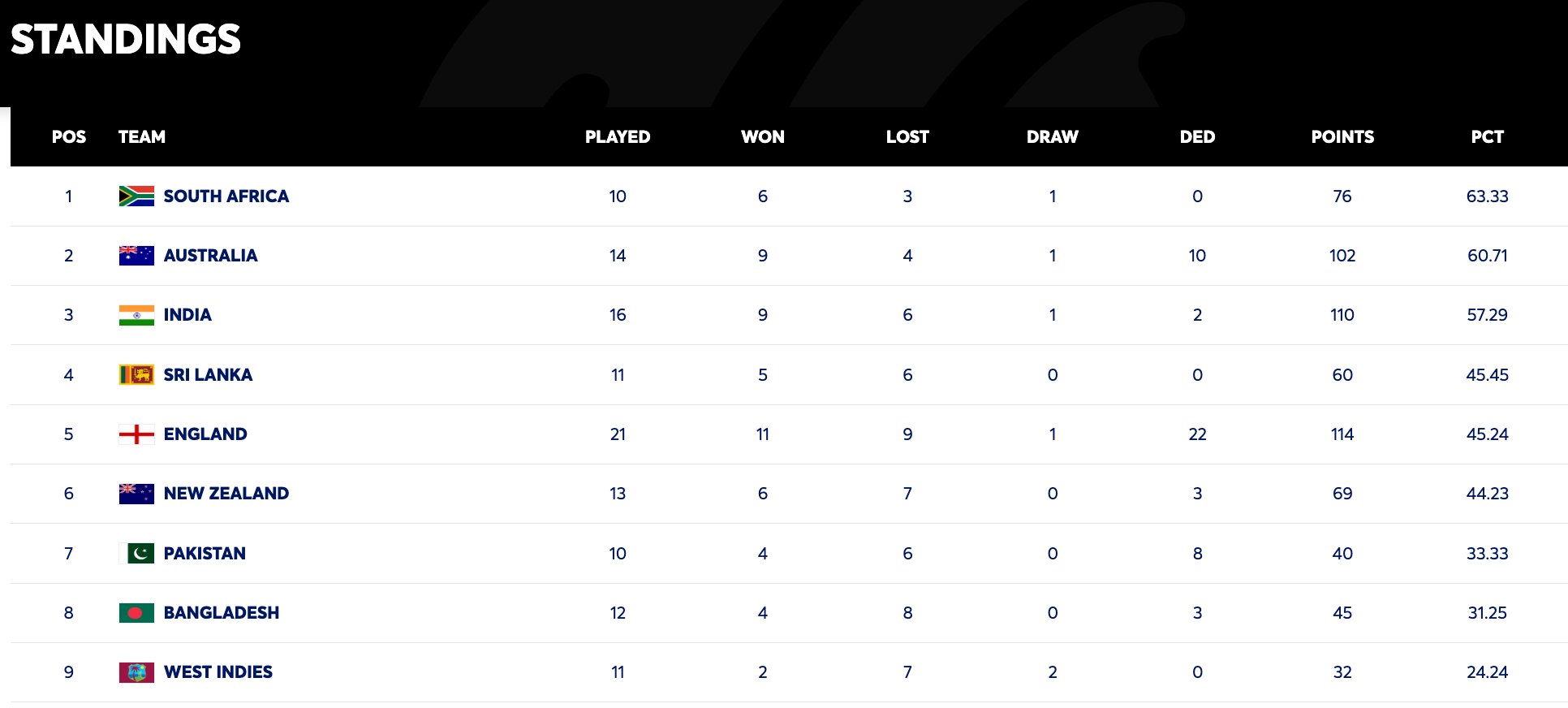Click the Bangladesh flag icon
Image resolution: width=1568 pixels, height=708 pixels.
136,613
